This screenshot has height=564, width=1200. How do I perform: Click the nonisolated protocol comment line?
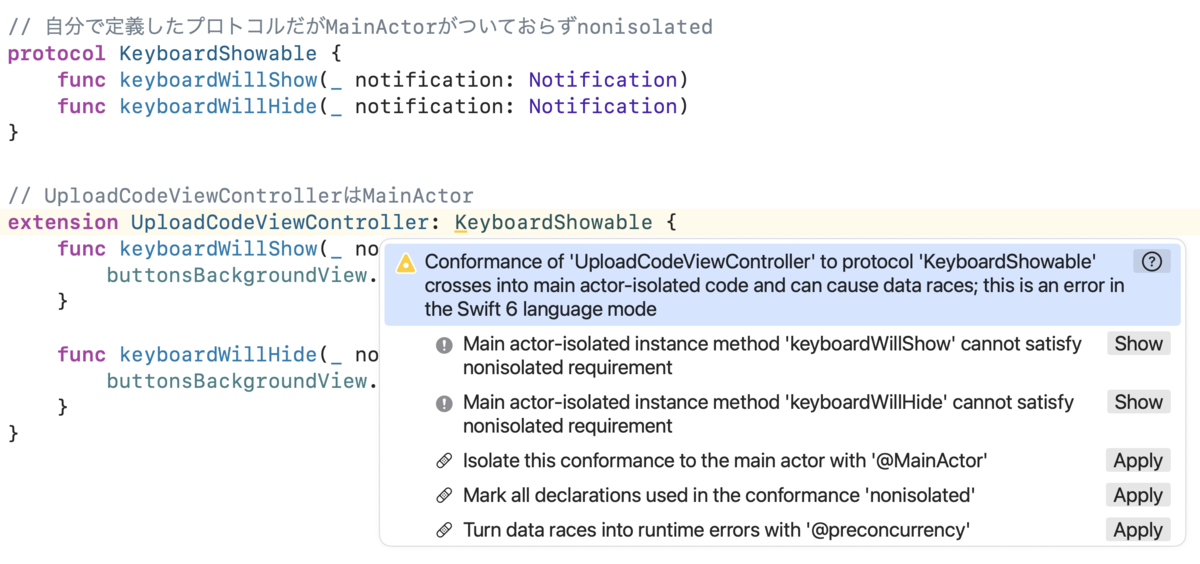360,27
